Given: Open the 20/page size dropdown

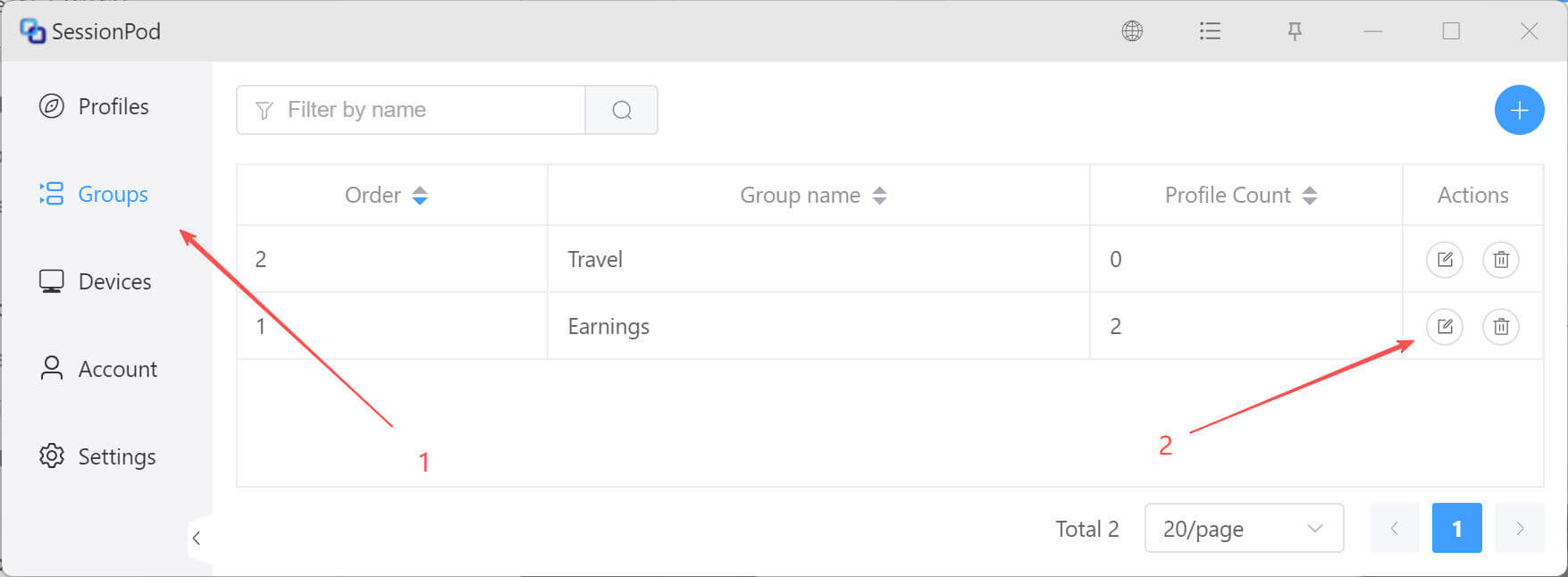Looking at the screenshot, I should point(1244,528).
